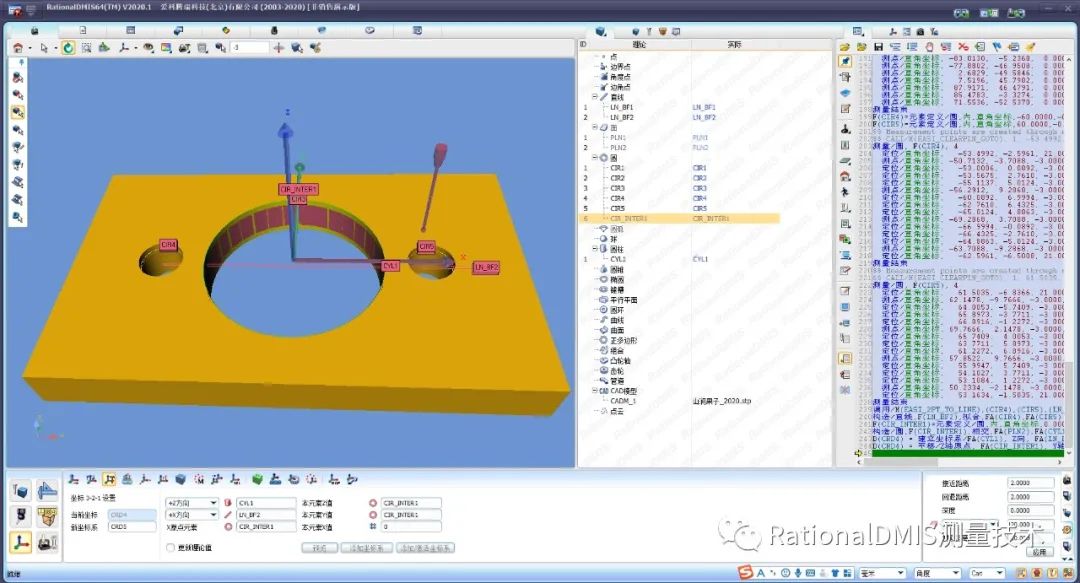Click the CIR5 label in 3D view
Screen dimensions: 1080x583
pyautogui.click(x=426, y=246)
